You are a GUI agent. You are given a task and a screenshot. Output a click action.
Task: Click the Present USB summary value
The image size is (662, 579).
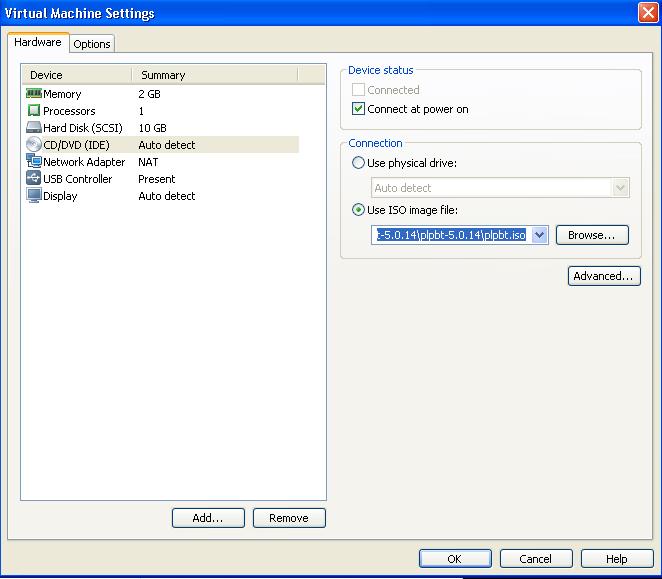click(x=157, y=179)
